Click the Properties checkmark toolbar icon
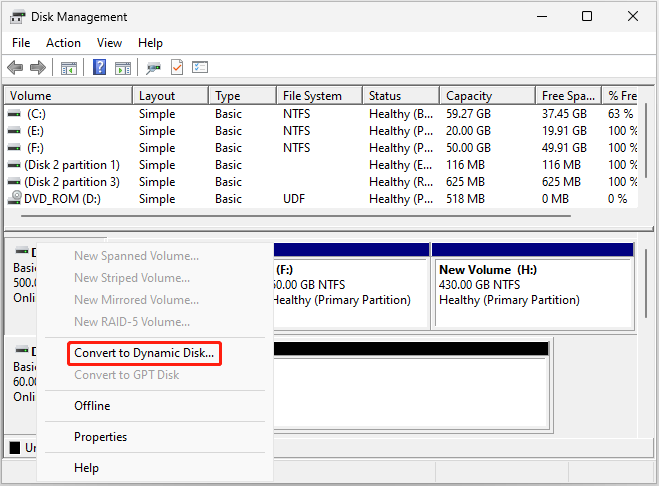659x486 pixels. (177, 68)
